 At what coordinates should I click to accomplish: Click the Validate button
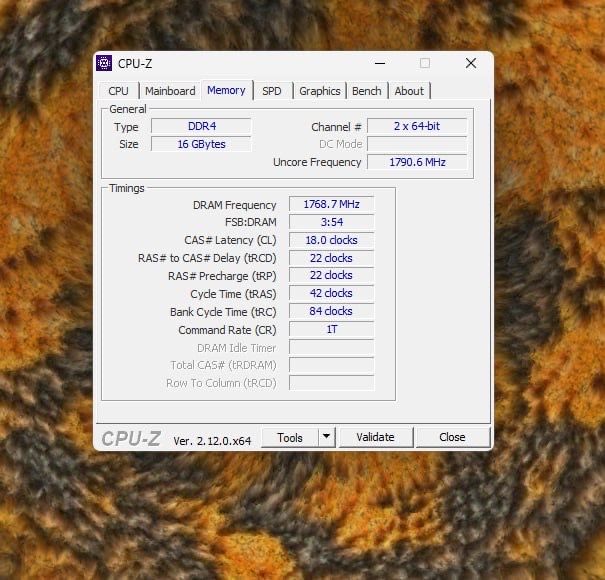pos(375,437)
